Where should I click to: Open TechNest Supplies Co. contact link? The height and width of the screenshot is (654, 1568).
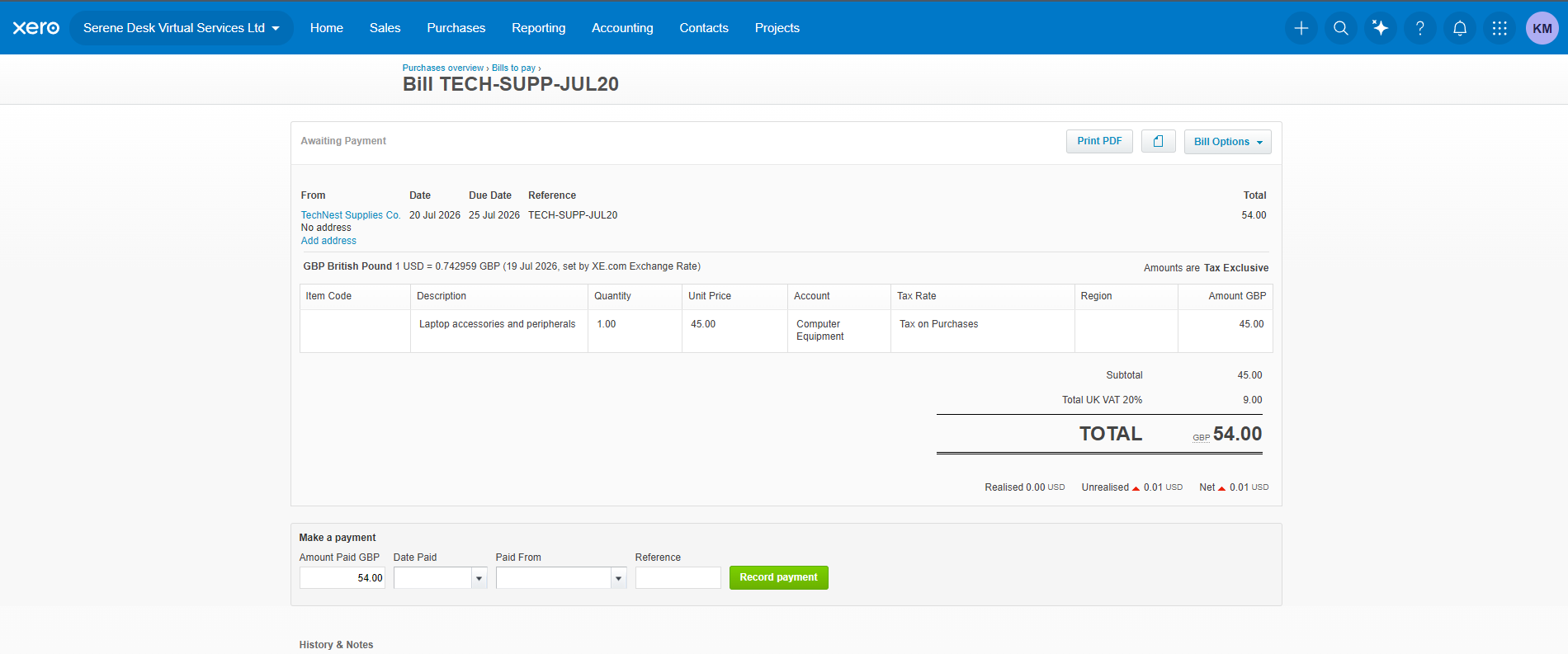point(351,215)
